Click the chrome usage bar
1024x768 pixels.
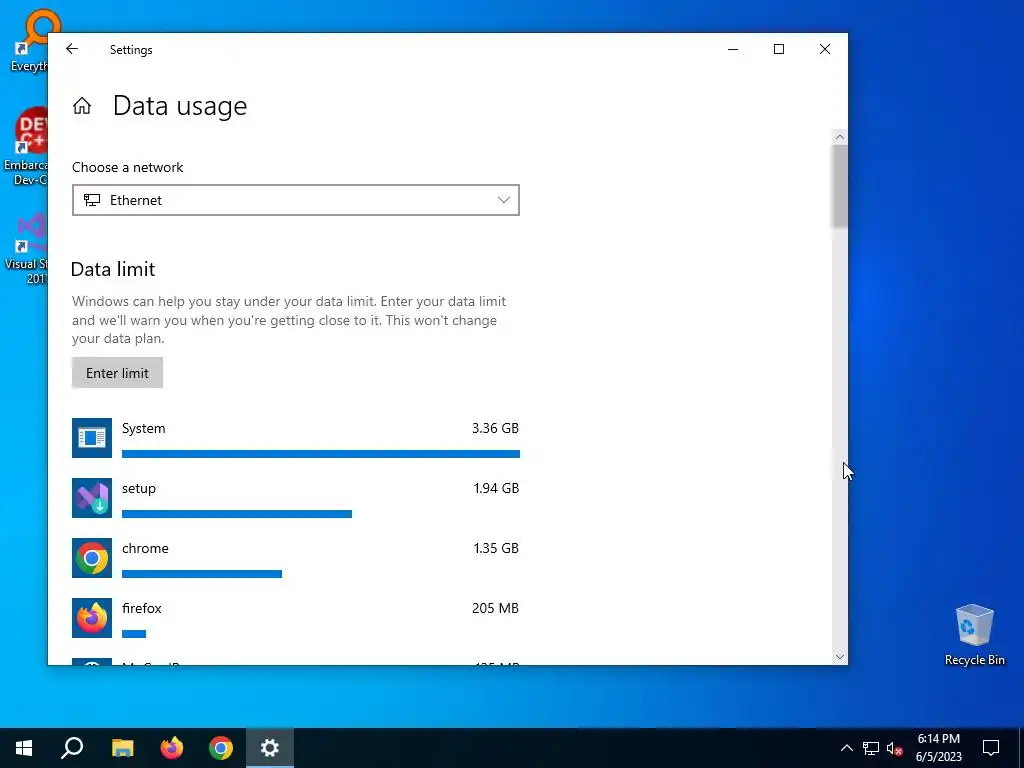(x=202, y=574)
